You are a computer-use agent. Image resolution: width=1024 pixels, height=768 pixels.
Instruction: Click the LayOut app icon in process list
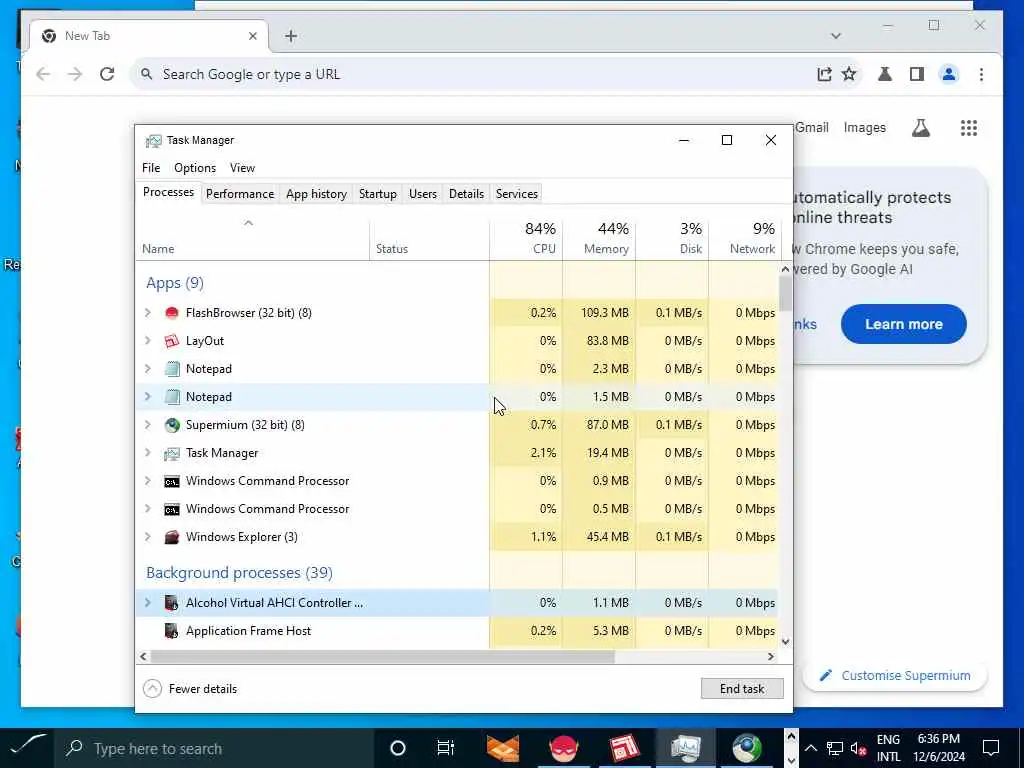click(x=172, y=341)
